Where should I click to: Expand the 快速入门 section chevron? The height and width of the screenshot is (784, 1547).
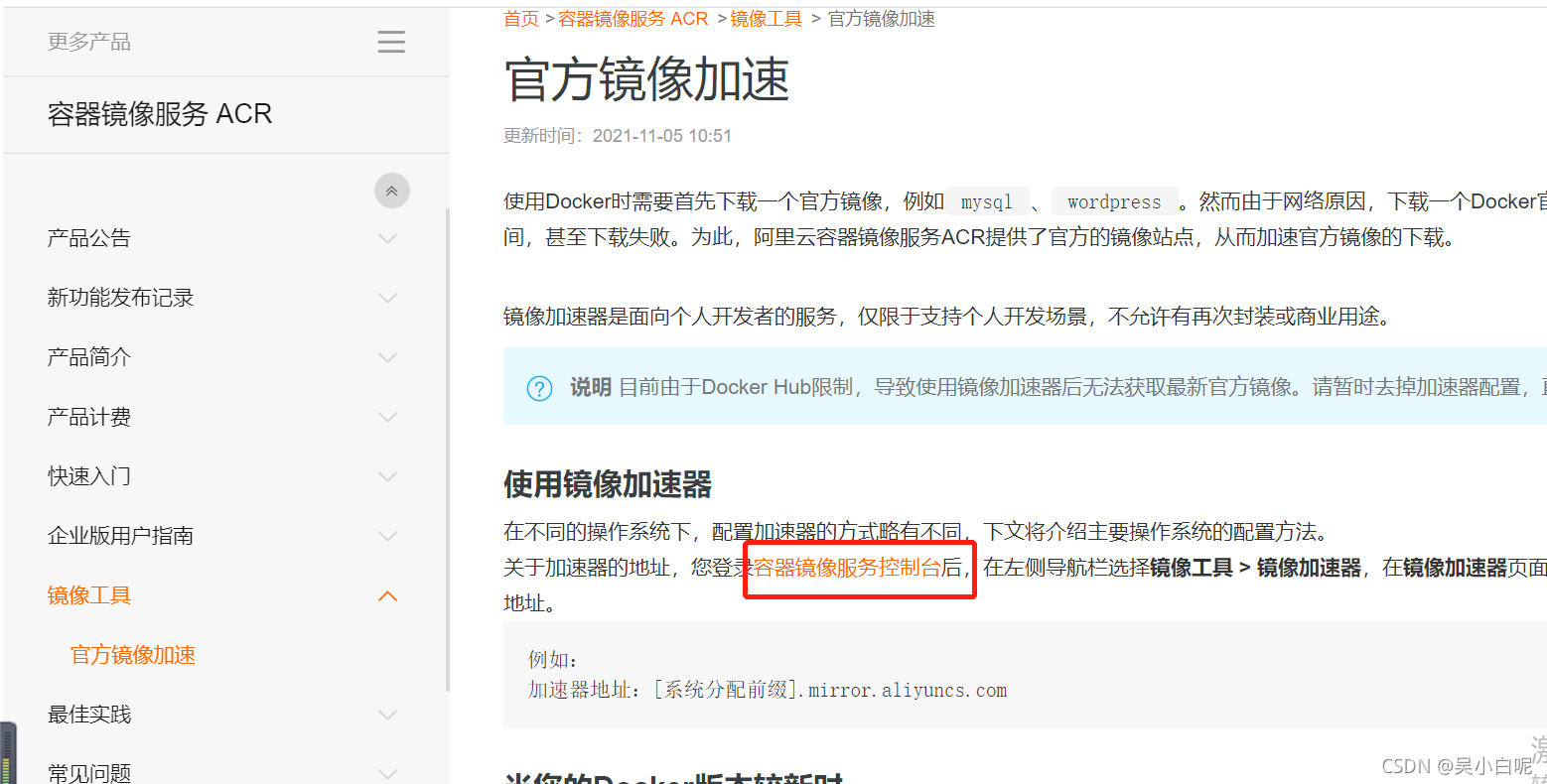[x=388, y=476]
